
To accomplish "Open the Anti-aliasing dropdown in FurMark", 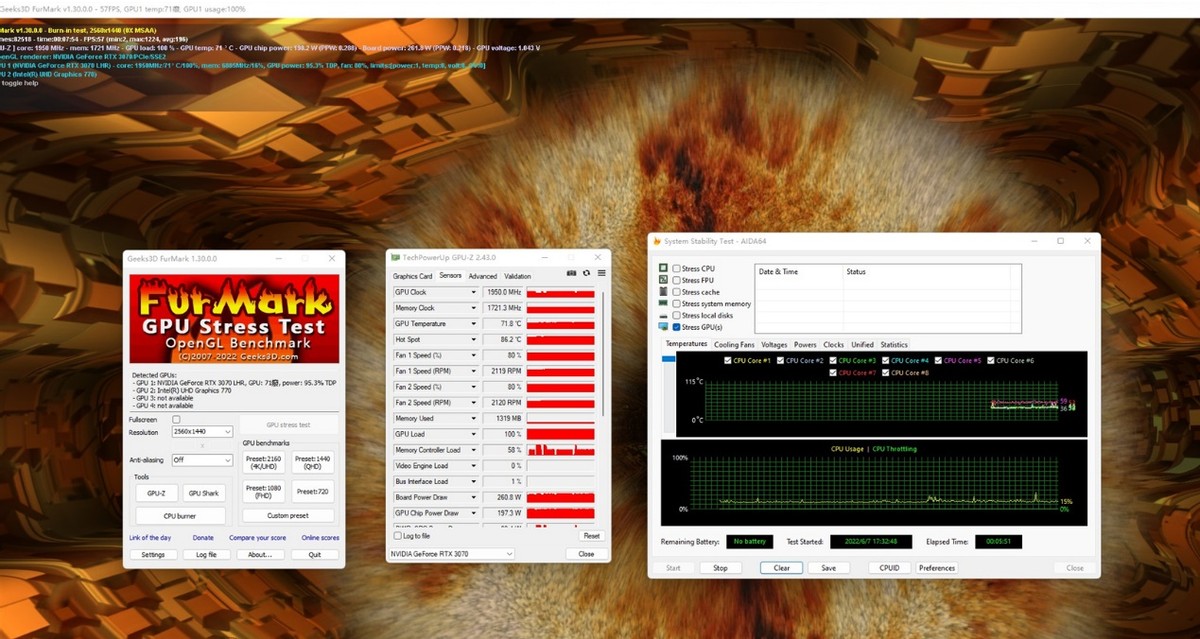I will [x=202, y=460].
